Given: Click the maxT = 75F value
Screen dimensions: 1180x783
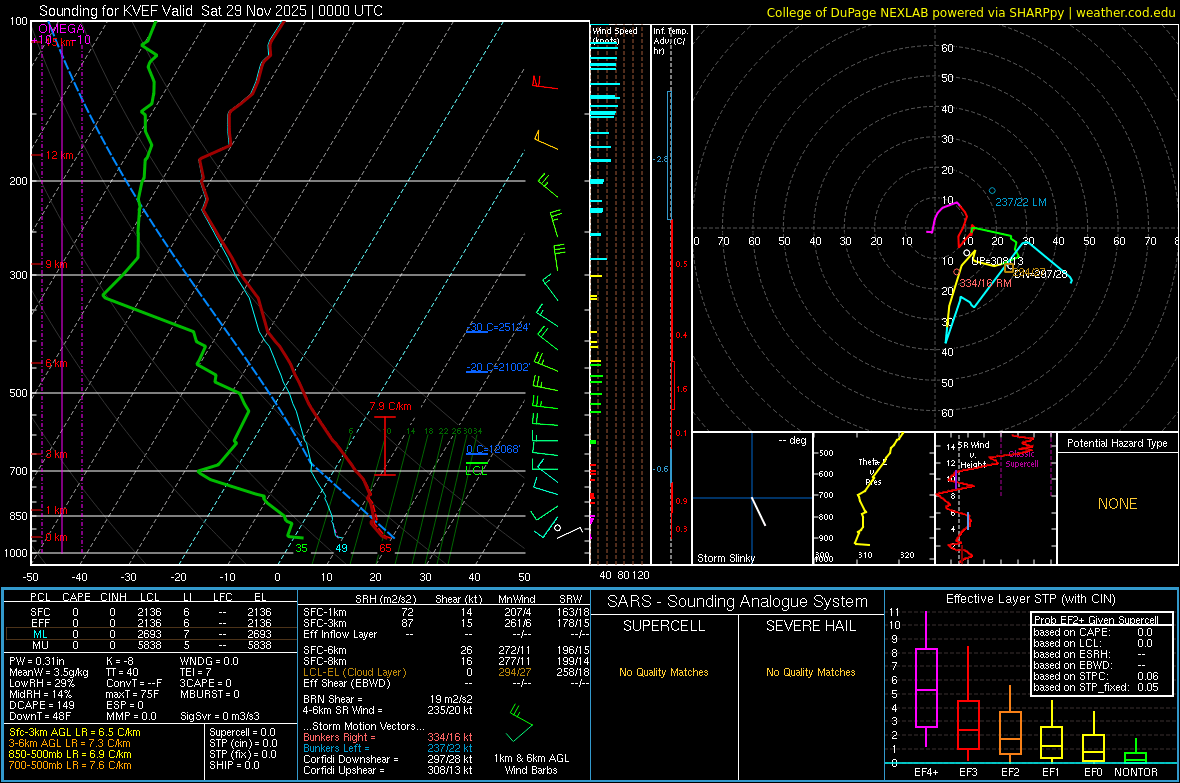Looking at the screenshot, I should tap(132, 694).
